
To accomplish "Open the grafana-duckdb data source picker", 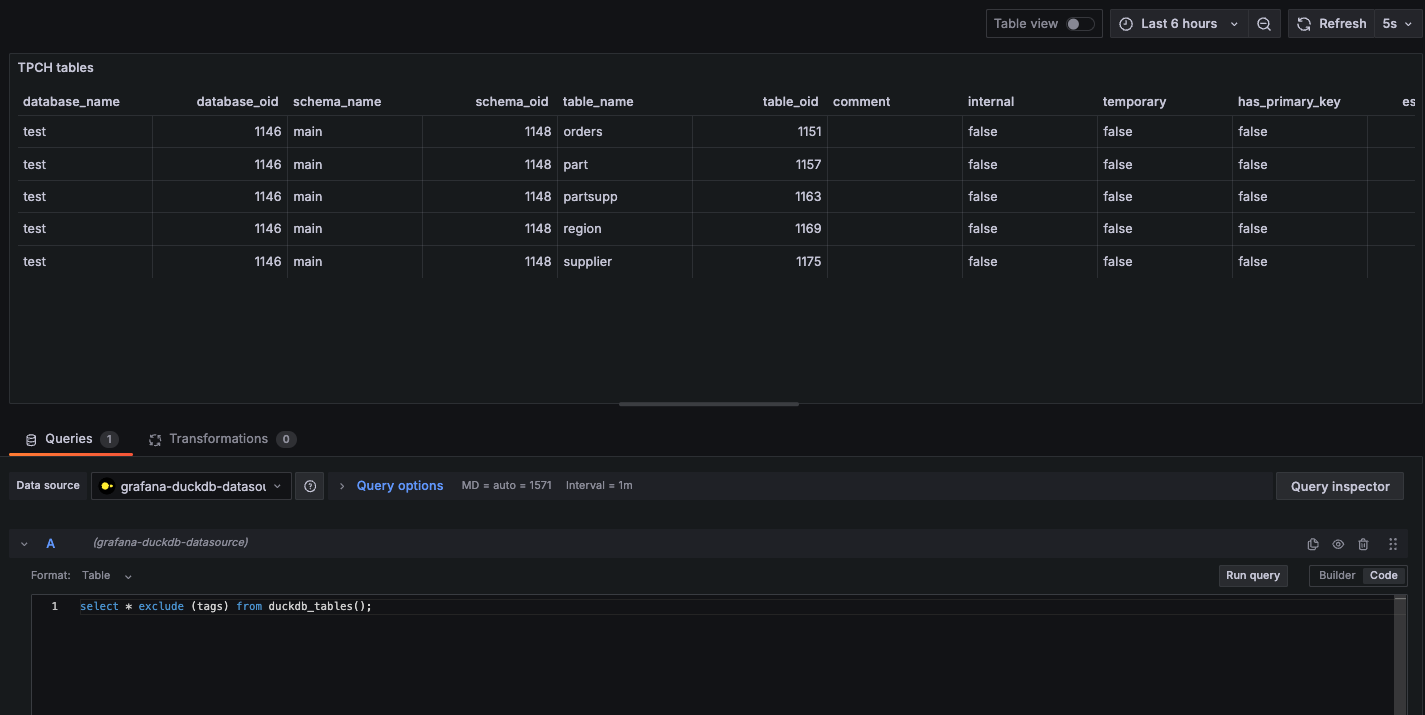I will pyautogui.click(x=191, y=486).
